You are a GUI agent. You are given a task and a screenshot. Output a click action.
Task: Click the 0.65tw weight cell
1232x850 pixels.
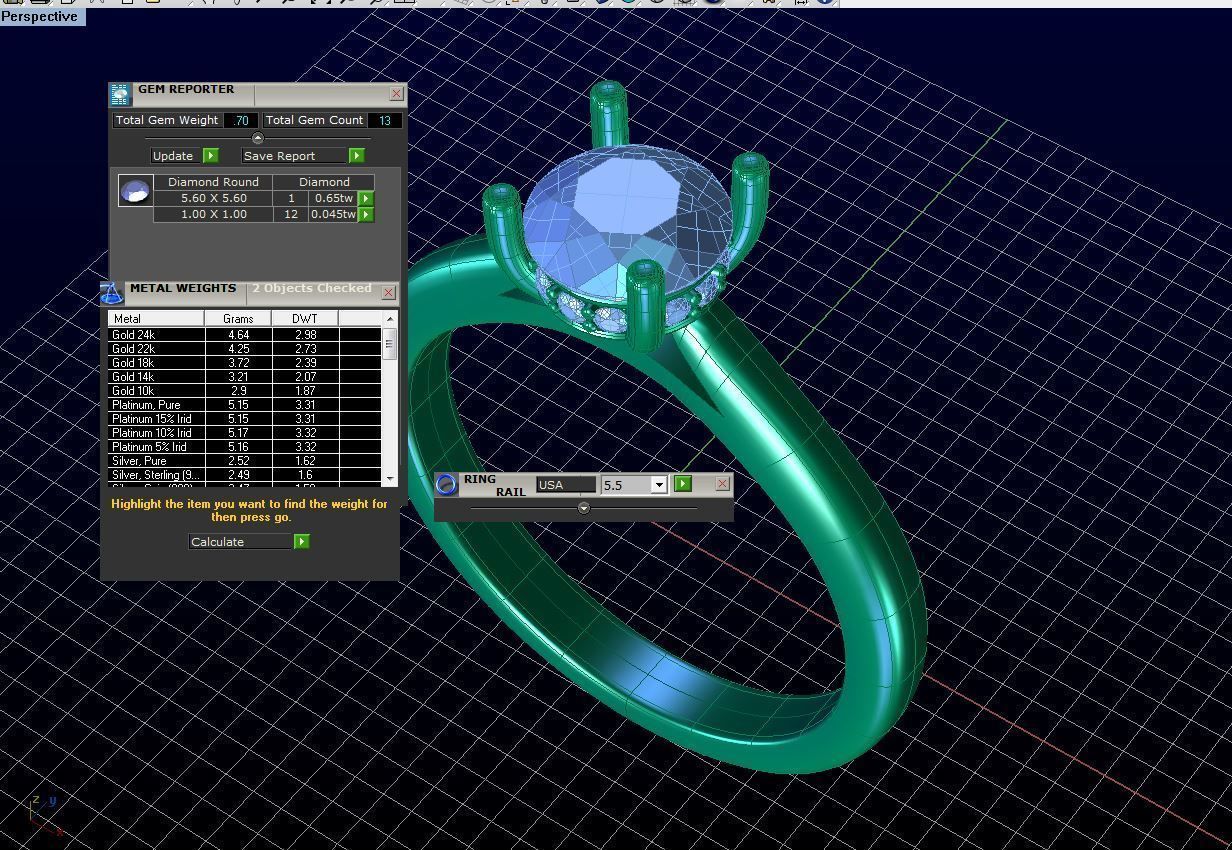pyautogui.click(x=333, y=198)
